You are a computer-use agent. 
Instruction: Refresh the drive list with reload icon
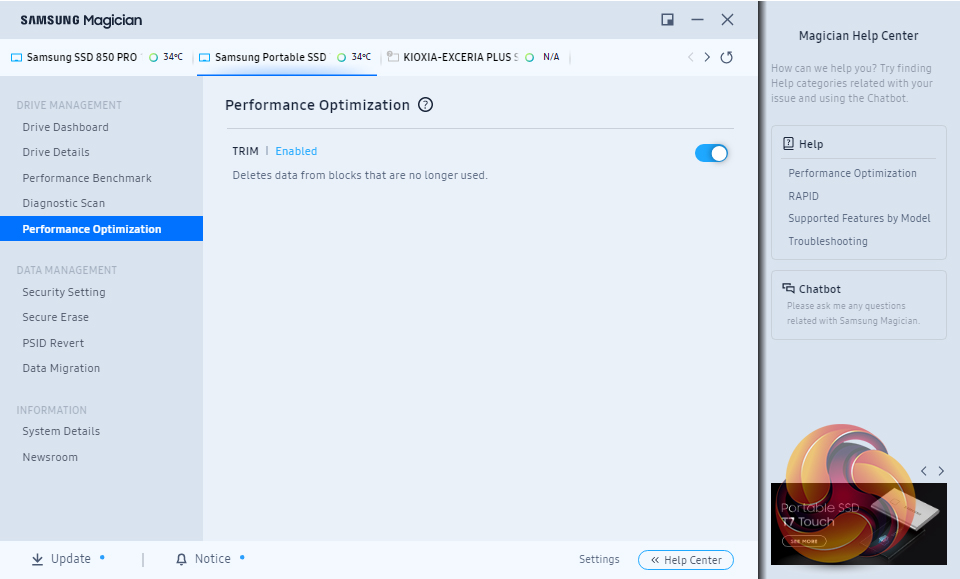point(726,57)
